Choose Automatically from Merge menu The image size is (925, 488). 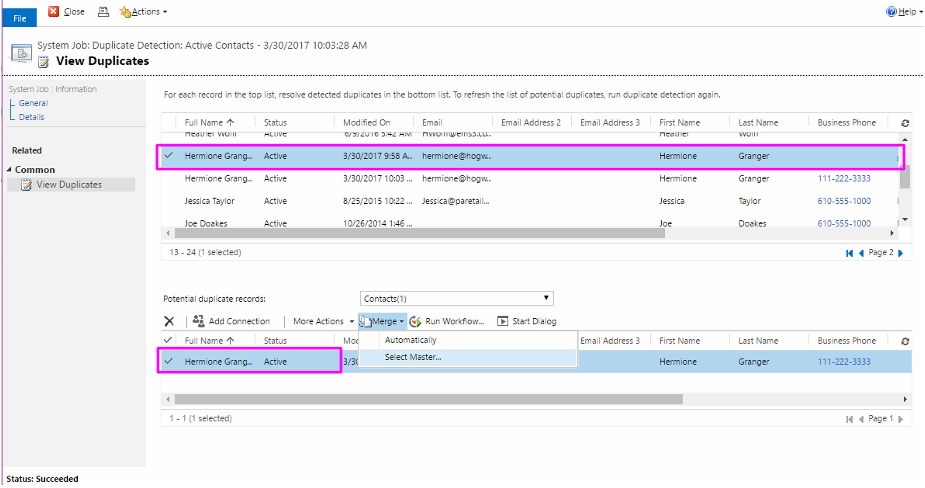click(x=411, y=340)
